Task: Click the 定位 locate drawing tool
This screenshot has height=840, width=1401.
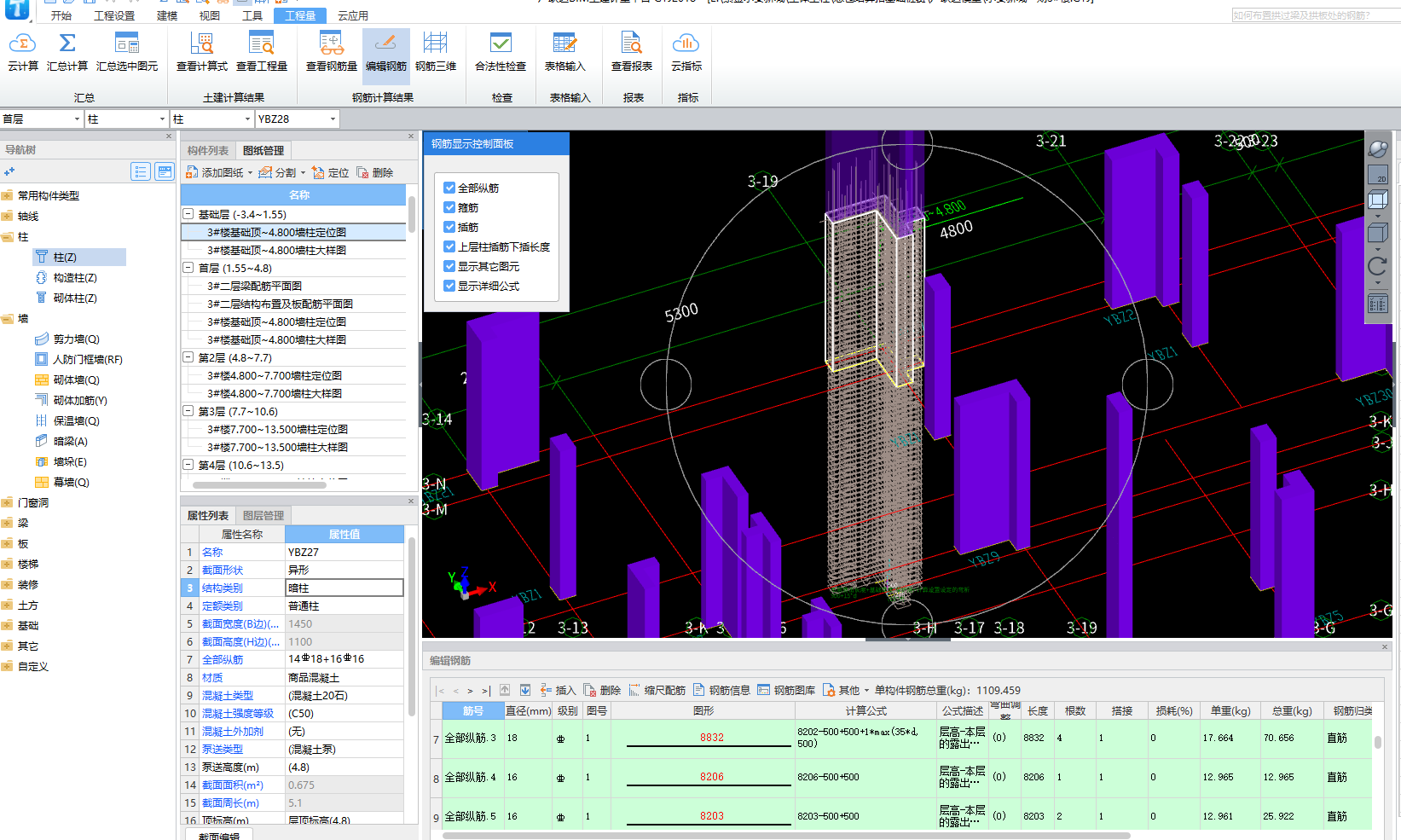Action: coord(331,172)
